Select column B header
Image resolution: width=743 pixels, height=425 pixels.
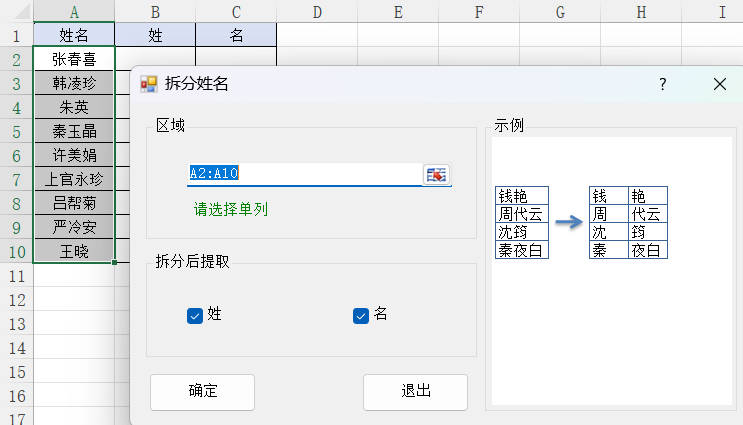point(155,12)
